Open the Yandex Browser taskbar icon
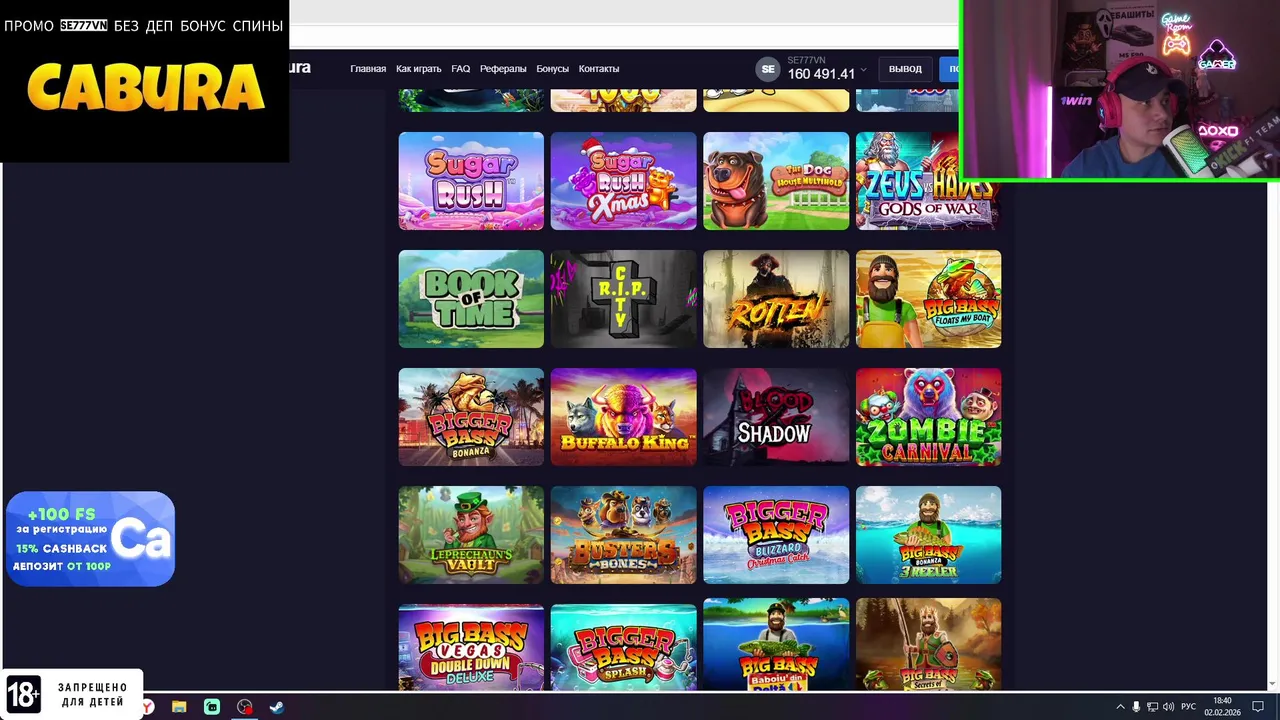The width and height of the screenshot is (1280, 720). (148, 707)
